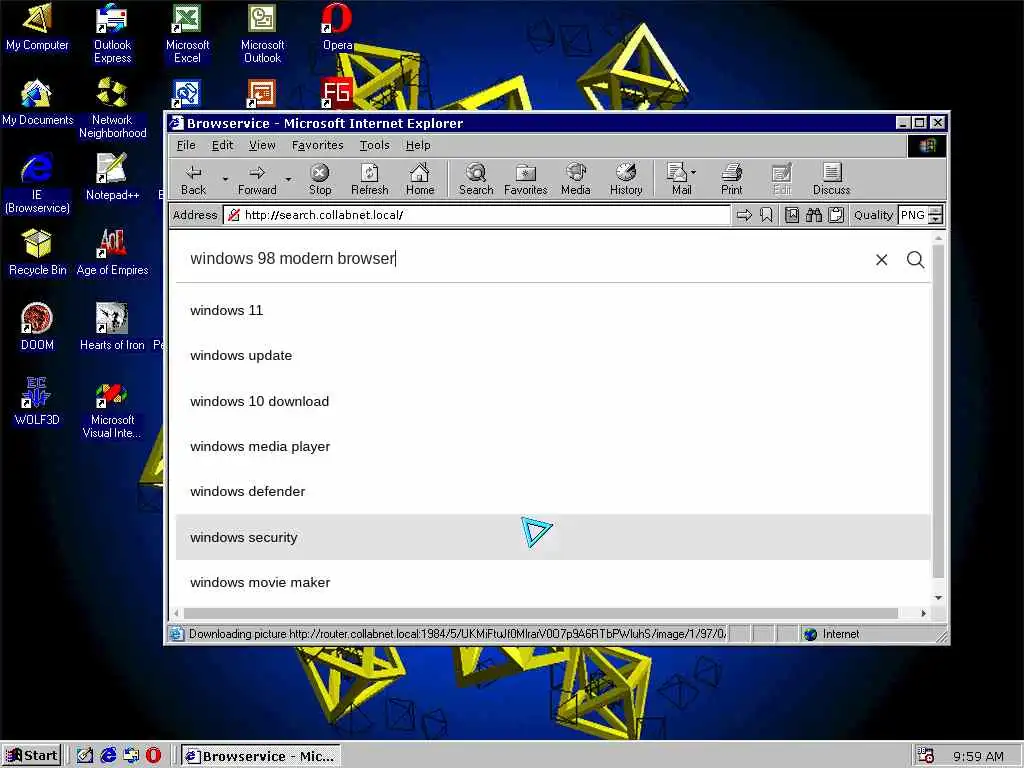The image size is (1024, 768).
Task: Open the Edit menu
Action: pyautogui.click(x=222, y=145)
